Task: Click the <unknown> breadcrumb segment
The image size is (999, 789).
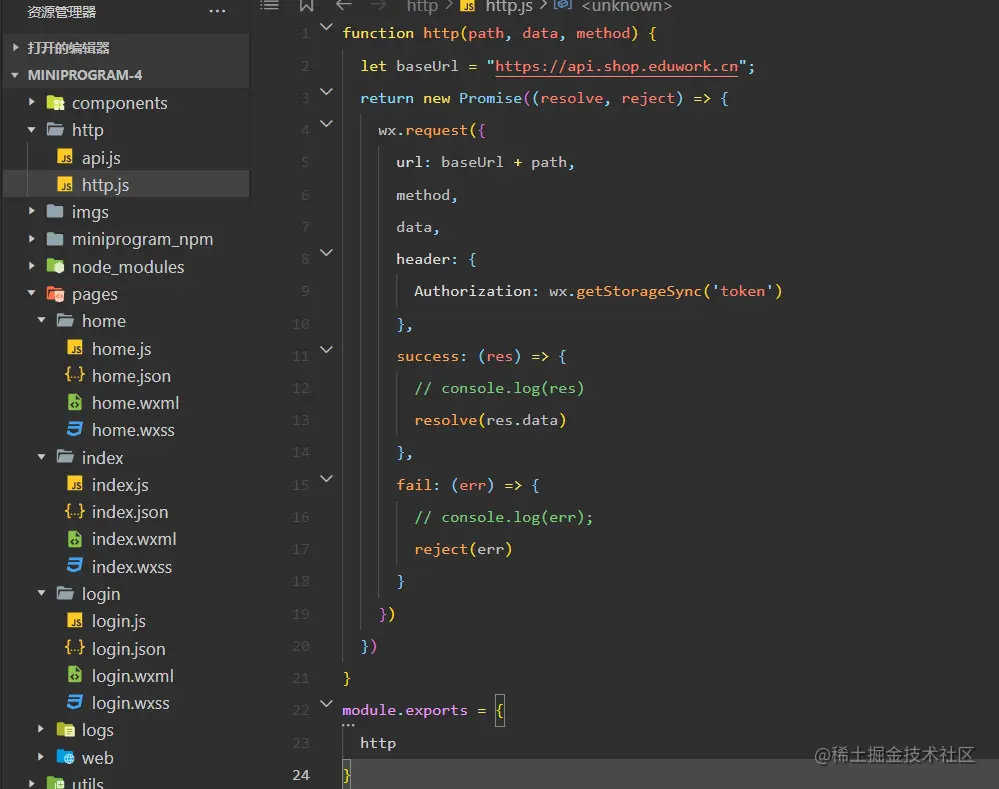Action: pos(626,6)
